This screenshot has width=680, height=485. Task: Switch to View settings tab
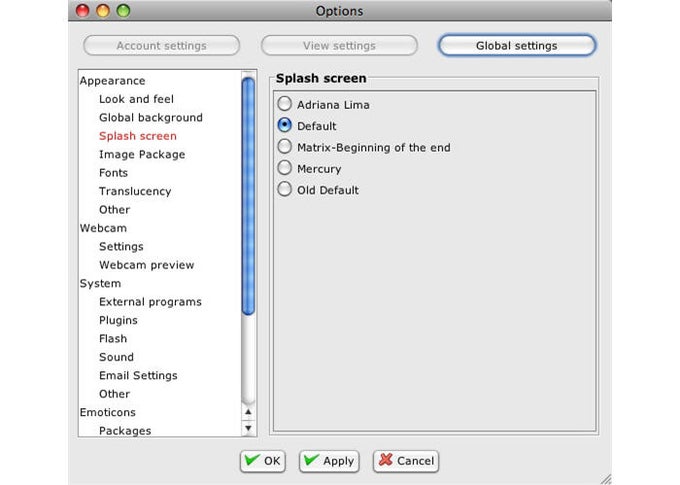(339, 46)
